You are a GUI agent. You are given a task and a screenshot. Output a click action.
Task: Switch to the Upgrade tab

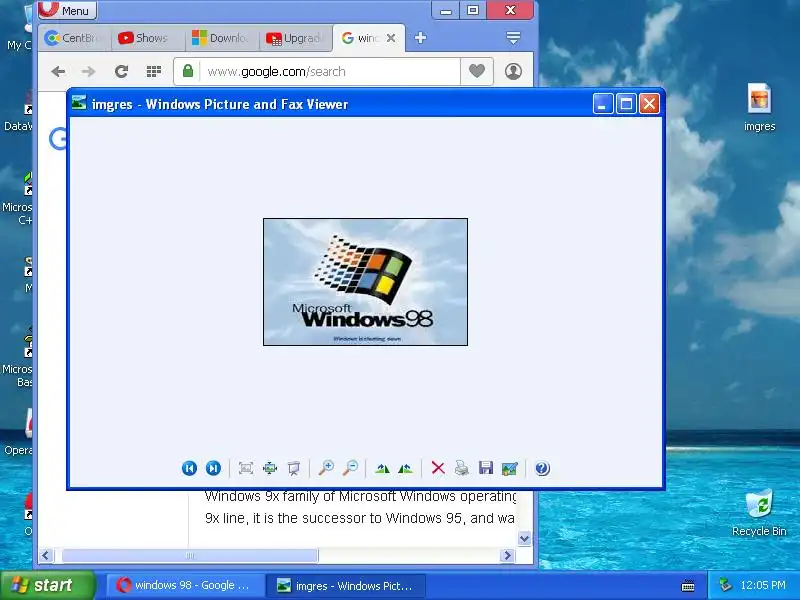coord(297,38)
